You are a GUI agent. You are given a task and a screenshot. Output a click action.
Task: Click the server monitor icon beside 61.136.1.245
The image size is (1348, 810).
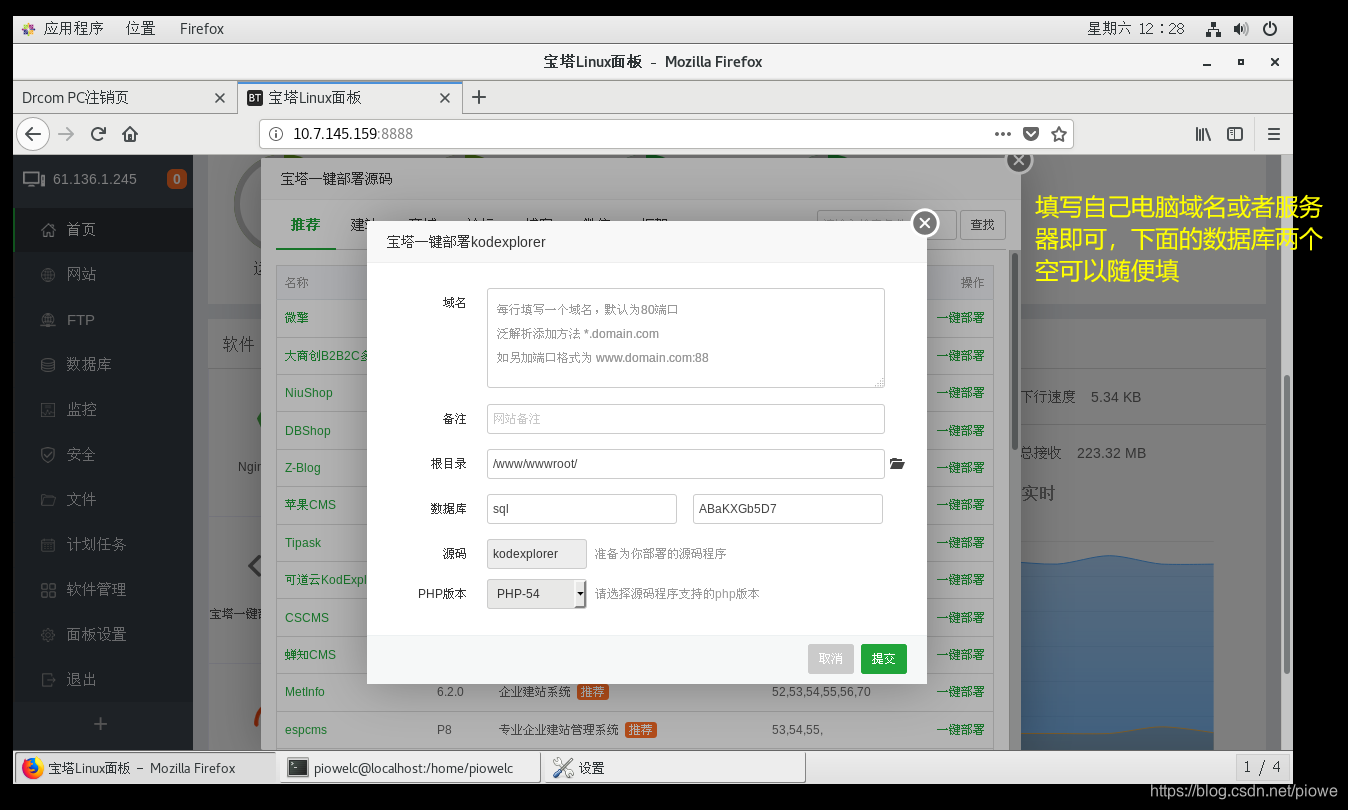pos(34,180)
